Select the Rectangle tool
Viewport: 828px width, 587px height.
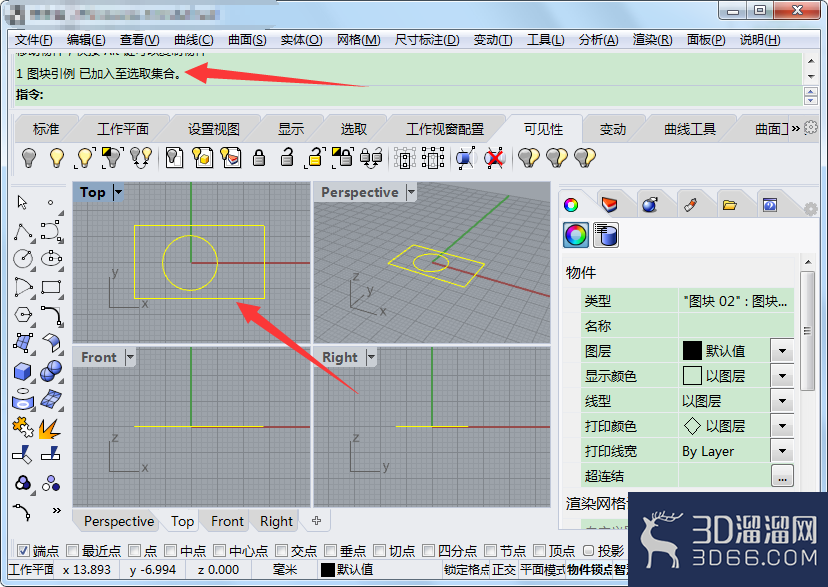point(51,287)
